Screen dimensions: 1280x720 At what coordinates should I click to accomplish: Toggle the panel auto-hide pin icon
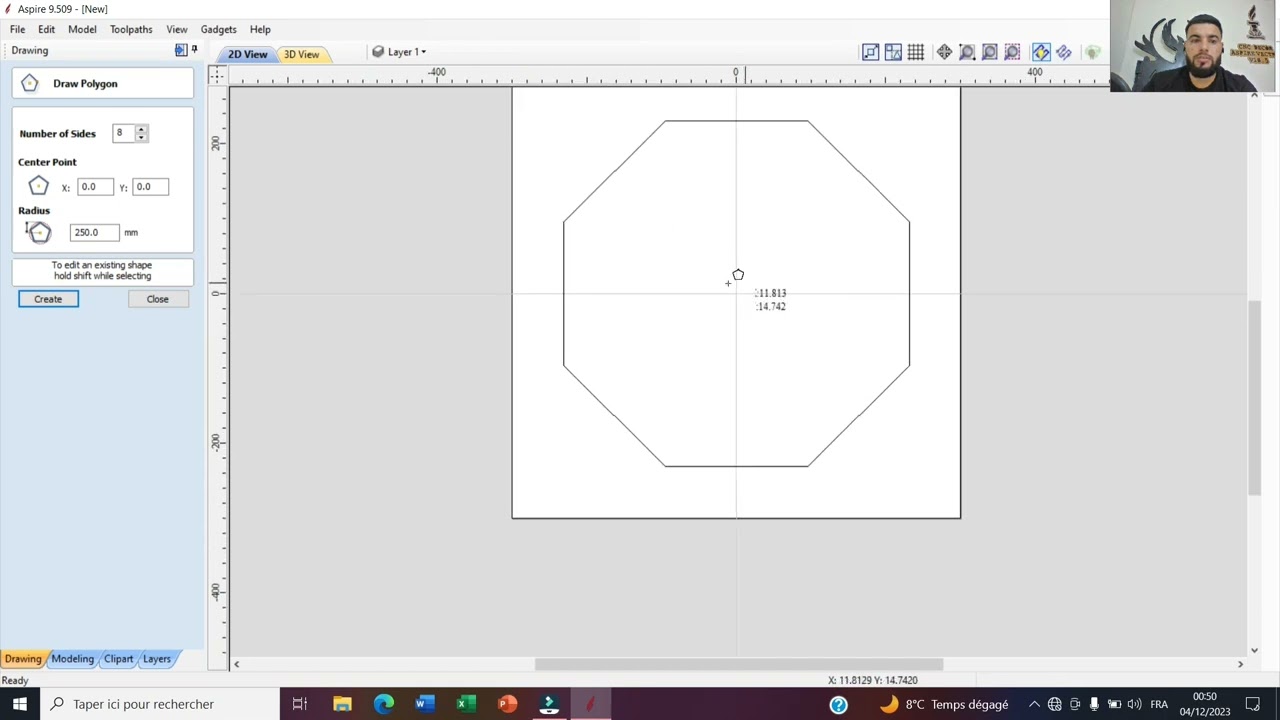194,50
